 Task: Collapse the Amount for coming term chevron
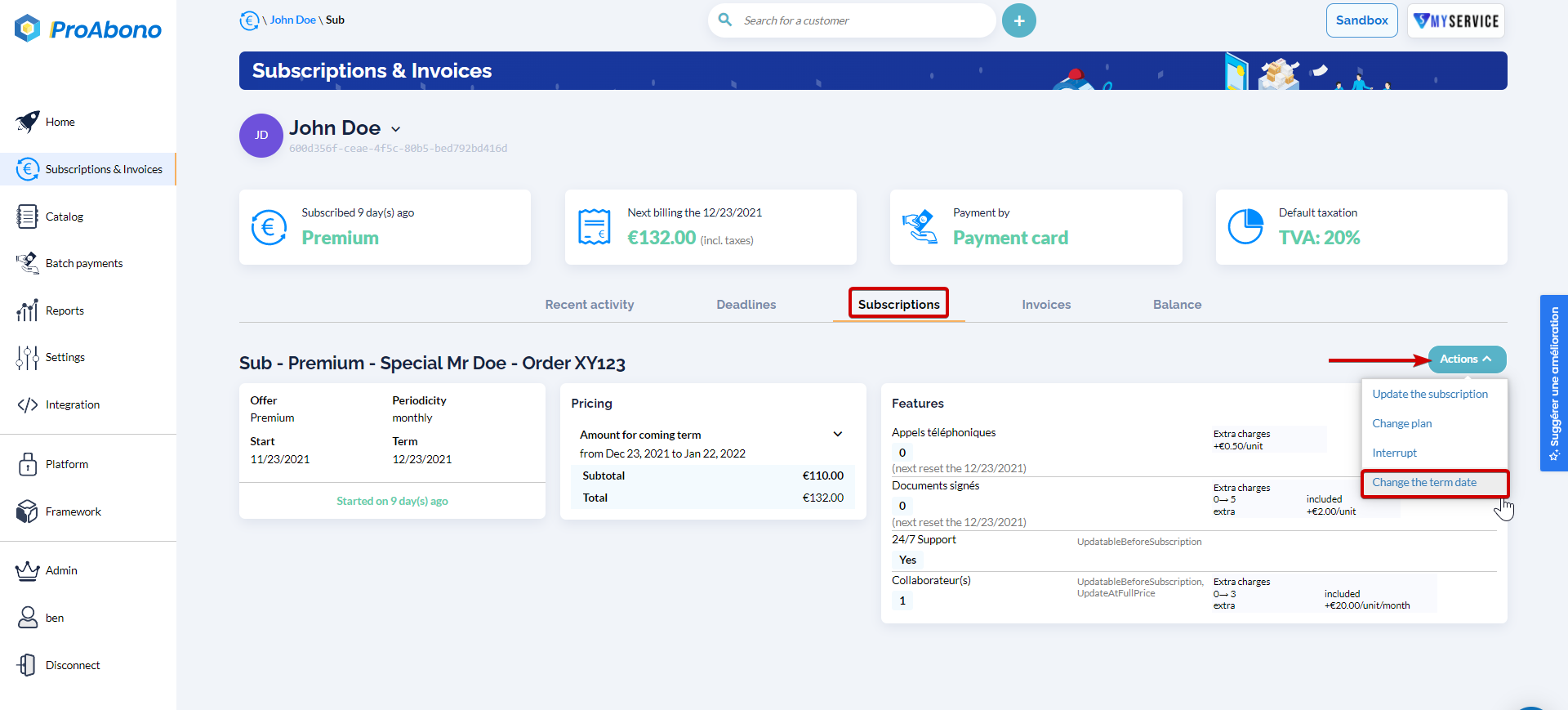[x=837, y=434]
